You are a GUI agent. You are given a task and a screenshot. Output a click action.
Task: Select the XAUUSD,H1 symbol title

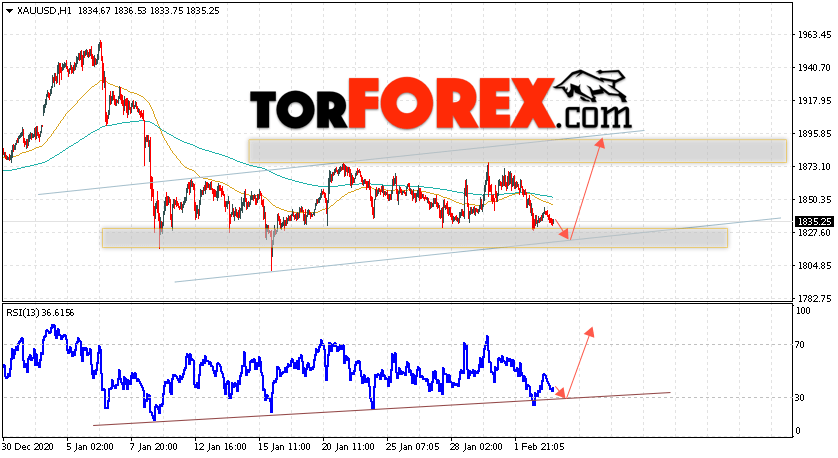click(44, 11)
